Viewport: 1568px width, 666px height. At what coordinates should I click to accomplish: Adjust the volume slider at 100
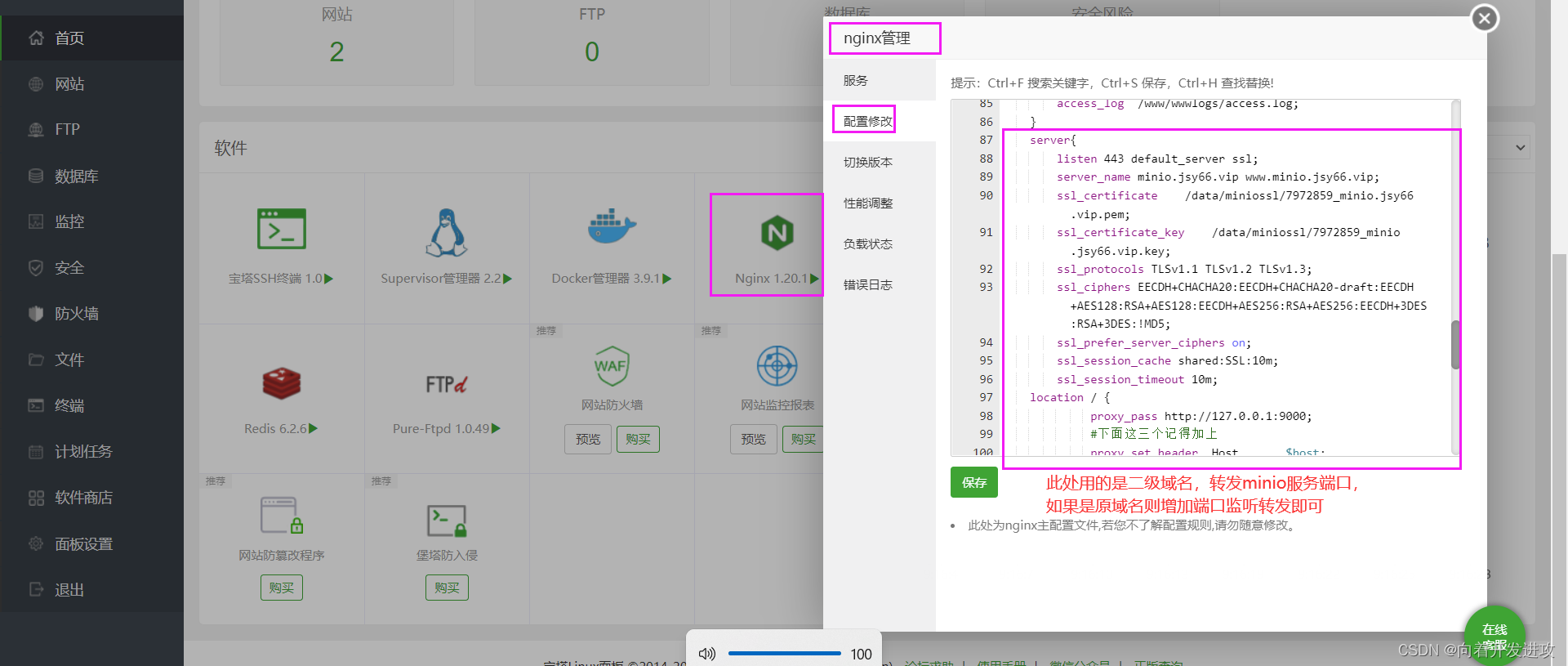(784, 654)
